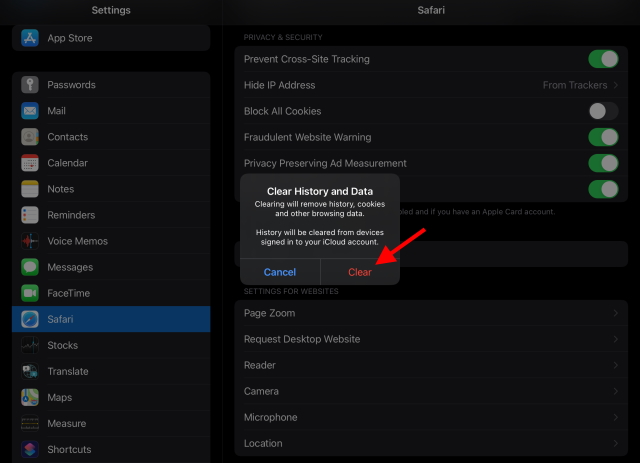Tap the Messages bubble icon
This screenshot has height=463, width=640.
[30, 267]
